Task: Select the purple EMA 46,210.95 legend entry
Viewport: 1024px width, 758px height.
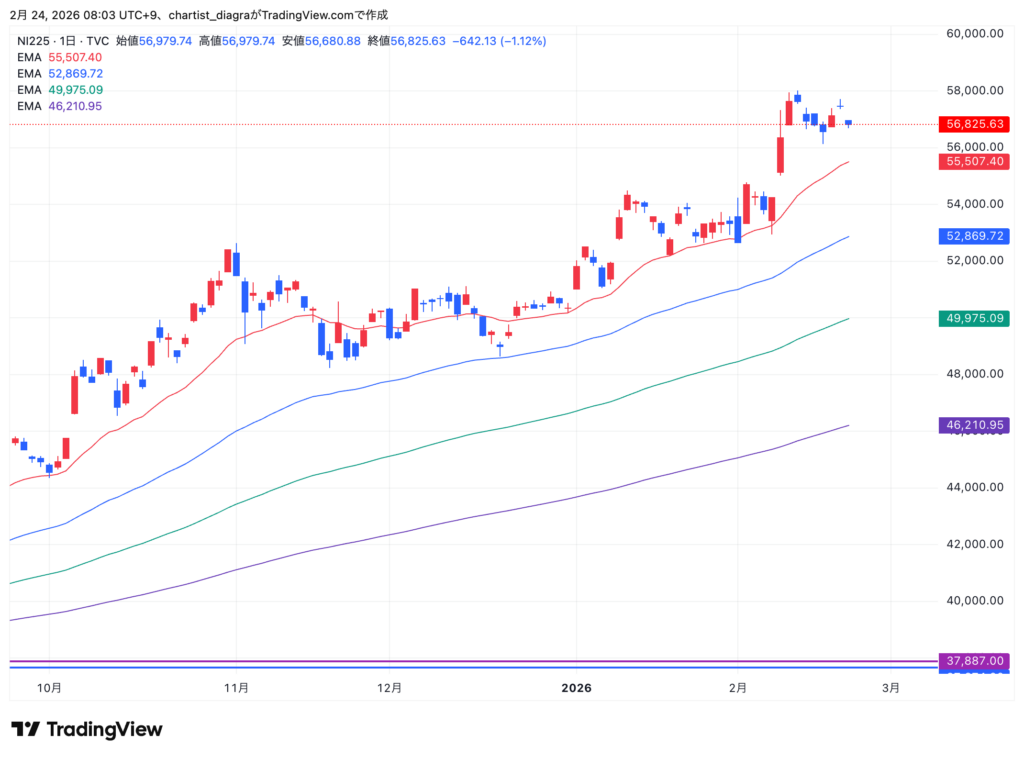Action: tap(60, 105)
